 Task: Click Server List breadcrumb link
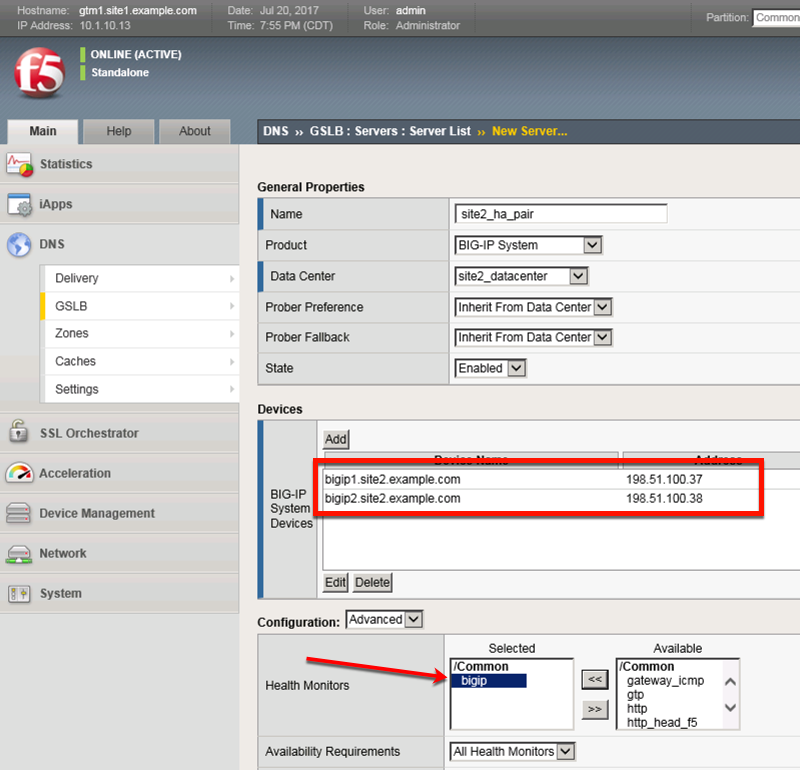click(440, 131)
